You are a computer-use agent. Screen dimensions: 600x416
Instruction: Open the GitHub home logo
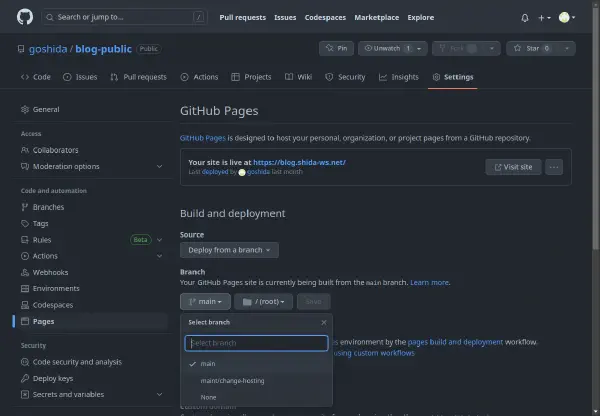(x=25, y=17)
